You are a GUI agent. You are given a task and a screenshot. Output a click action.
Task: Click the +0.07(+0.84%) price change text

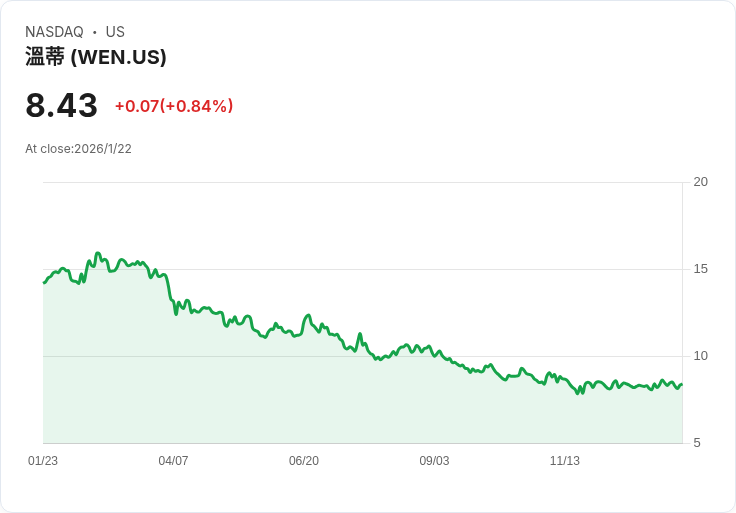[x=174, y=106]
